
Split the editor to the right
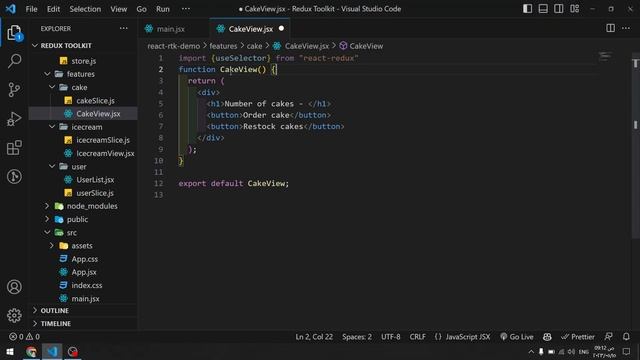point(610,28)
